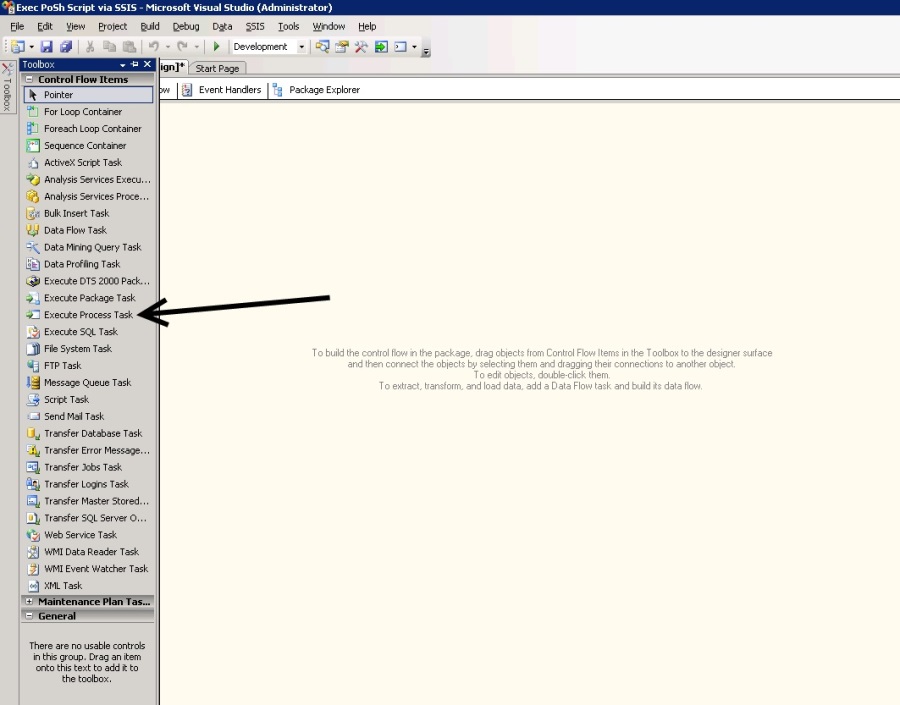
Task: Click the collapsed Toolbox side tab
Action: (7, 87)
